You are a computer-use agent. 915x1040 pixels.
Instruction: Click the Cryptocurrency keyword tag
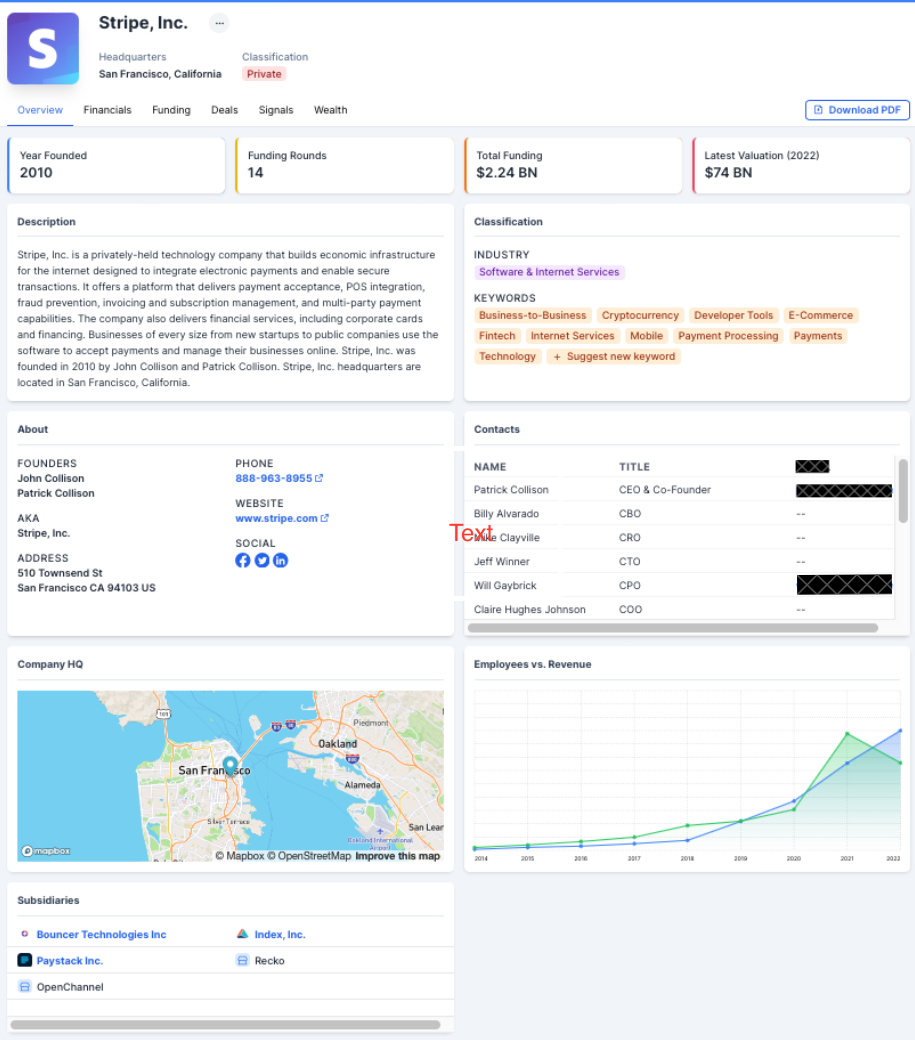tap(640, 316)
